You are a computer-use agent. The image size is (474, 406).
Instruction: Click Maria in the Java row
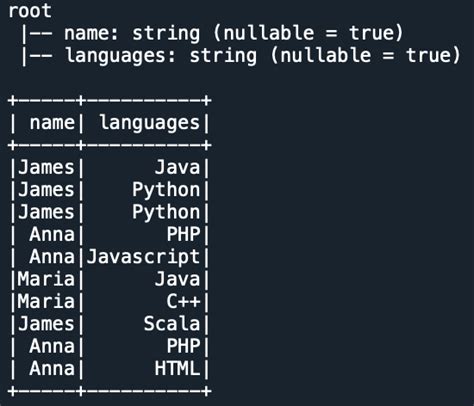click(46, 279)
